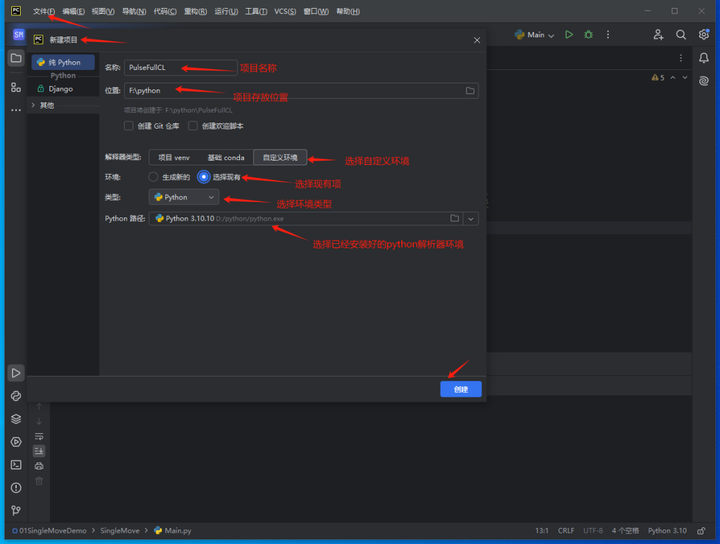
Task: Choose the 选择现有 radio option
Action: pyautogui.click(x=203, y=177)
